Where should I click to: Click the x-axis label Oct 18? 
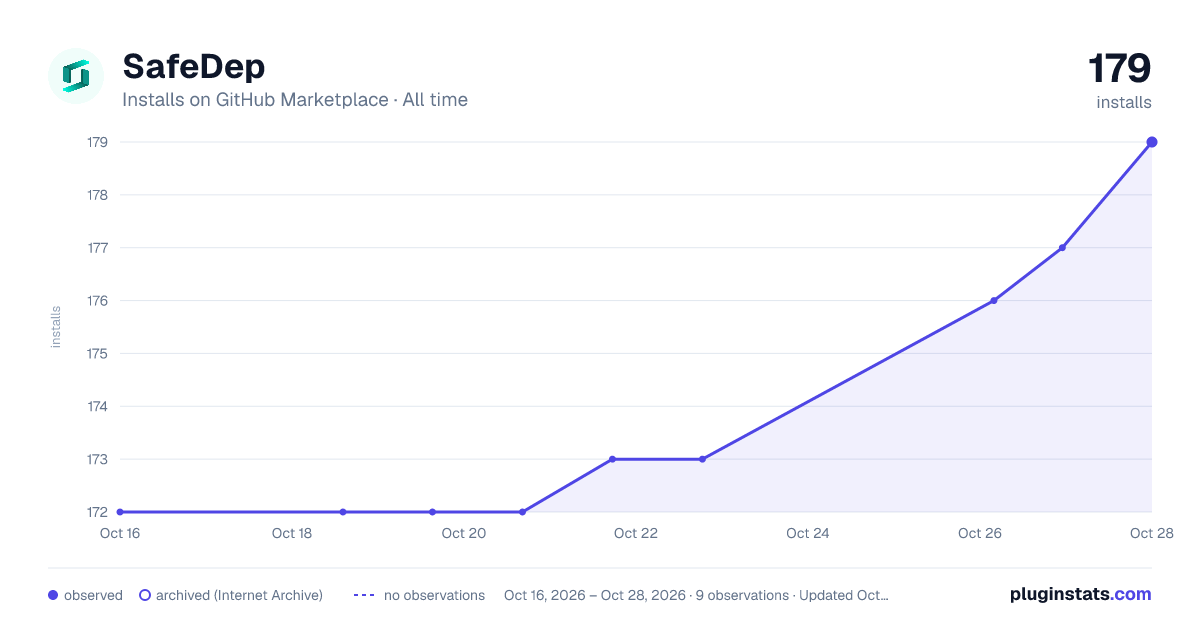click(292, 533)
